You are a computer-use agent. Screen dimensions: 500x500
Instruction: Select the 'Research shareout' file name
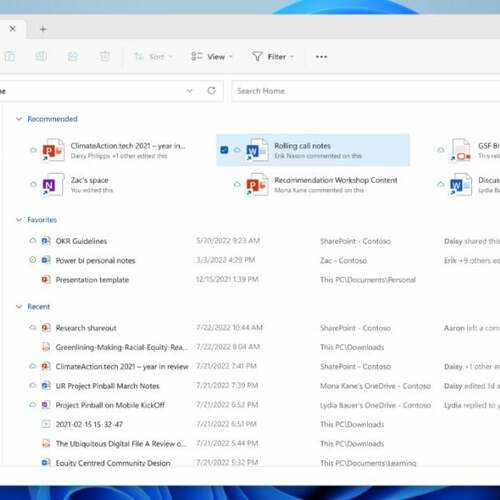[86, 328]
